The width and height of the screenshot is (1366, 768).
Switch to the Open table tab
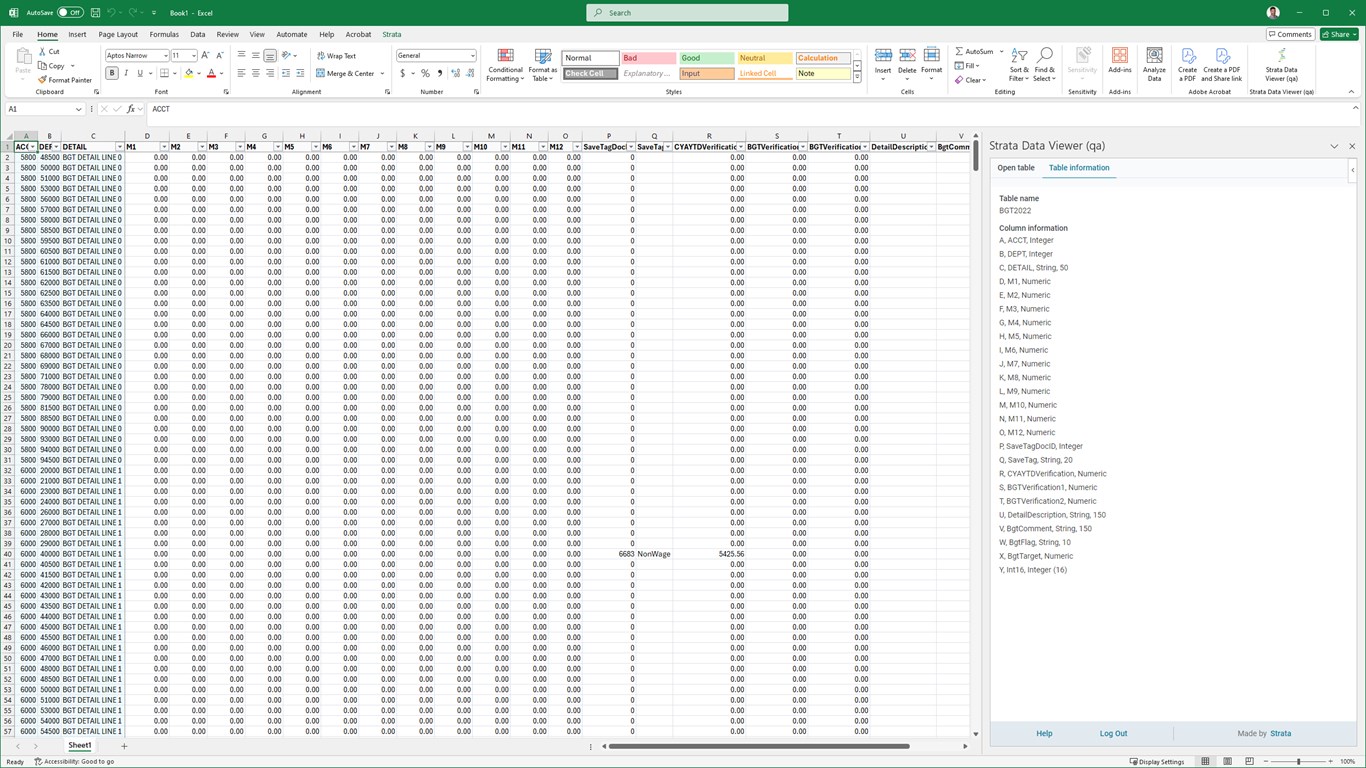[x=1016, y=168]
